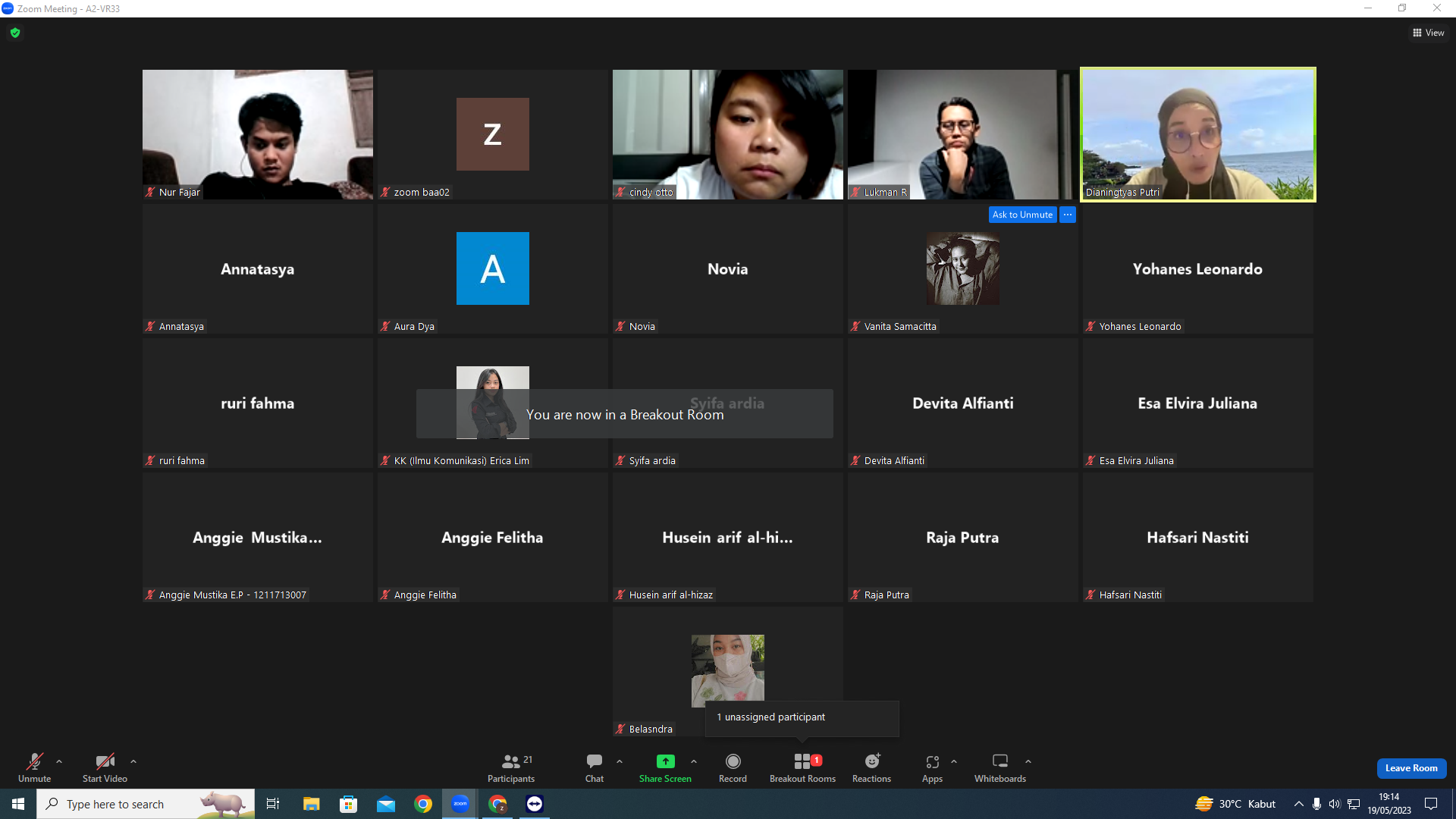Open the Windows notification center
Screen dimensions: 1456x819
(x=1431, y=804)
